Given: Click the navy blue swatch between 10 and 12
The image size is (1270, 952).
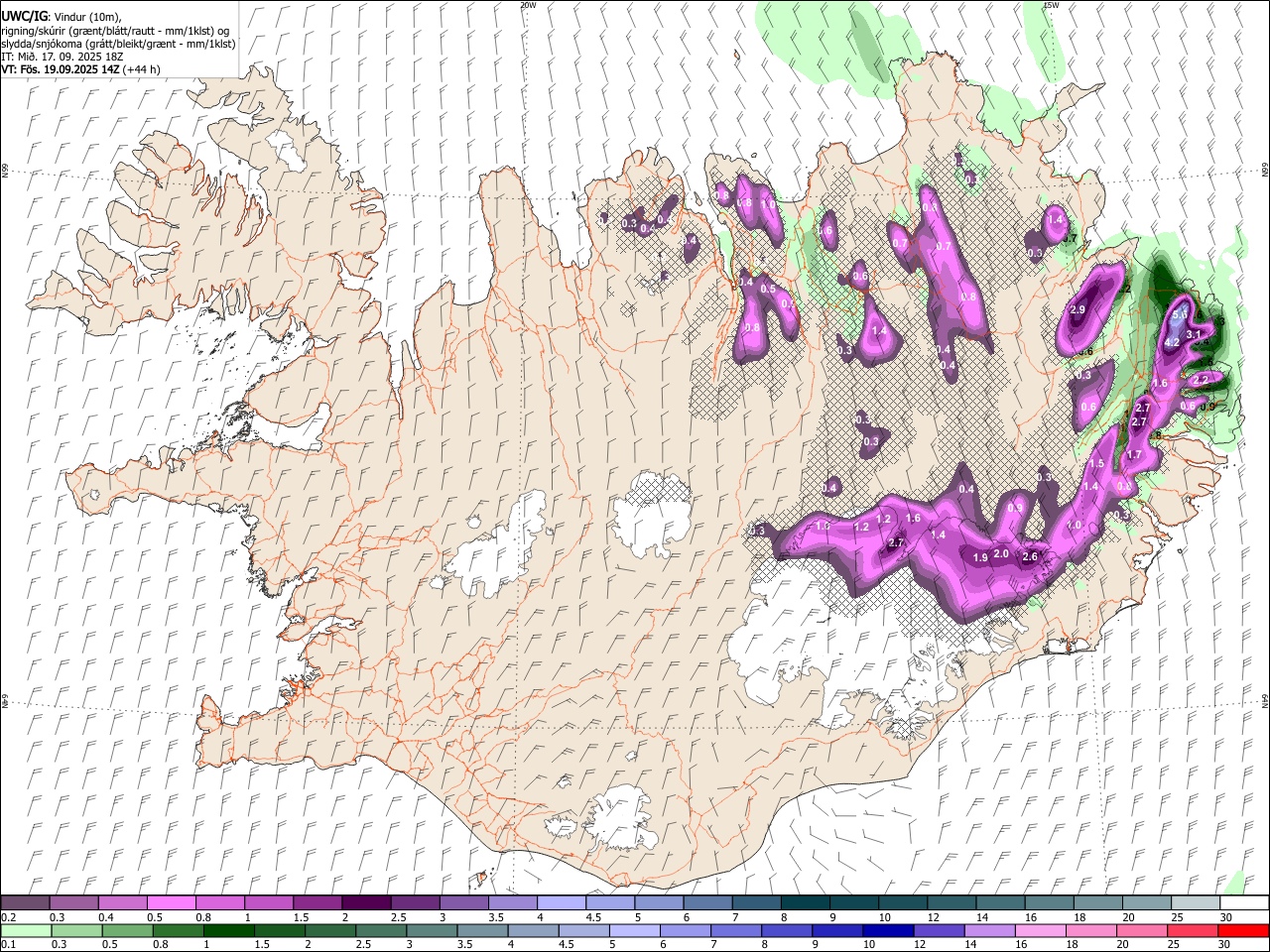Looking at the screenshot, I should 889,930.
